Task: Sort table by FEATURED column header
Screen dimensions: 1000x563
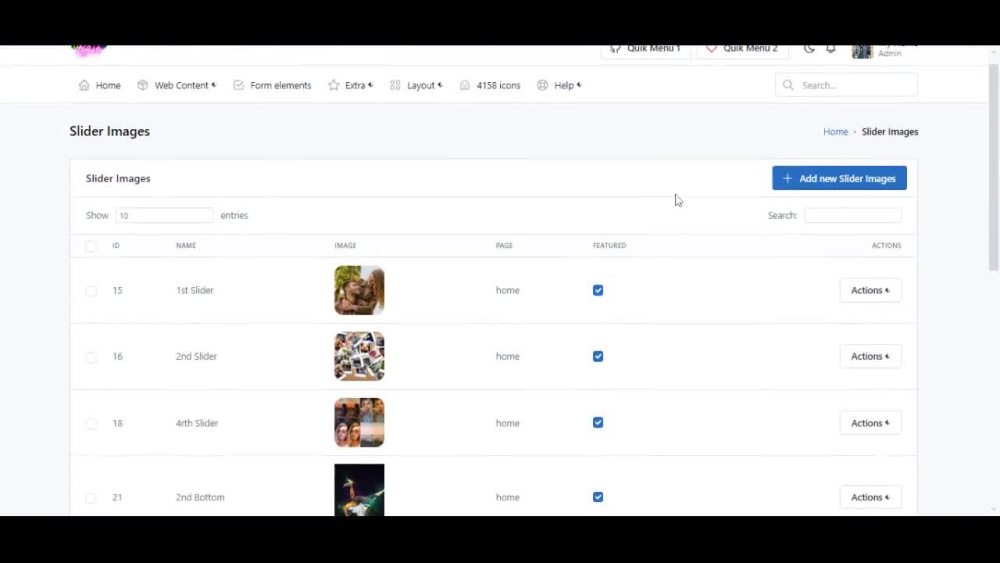Action: (610, 245)
